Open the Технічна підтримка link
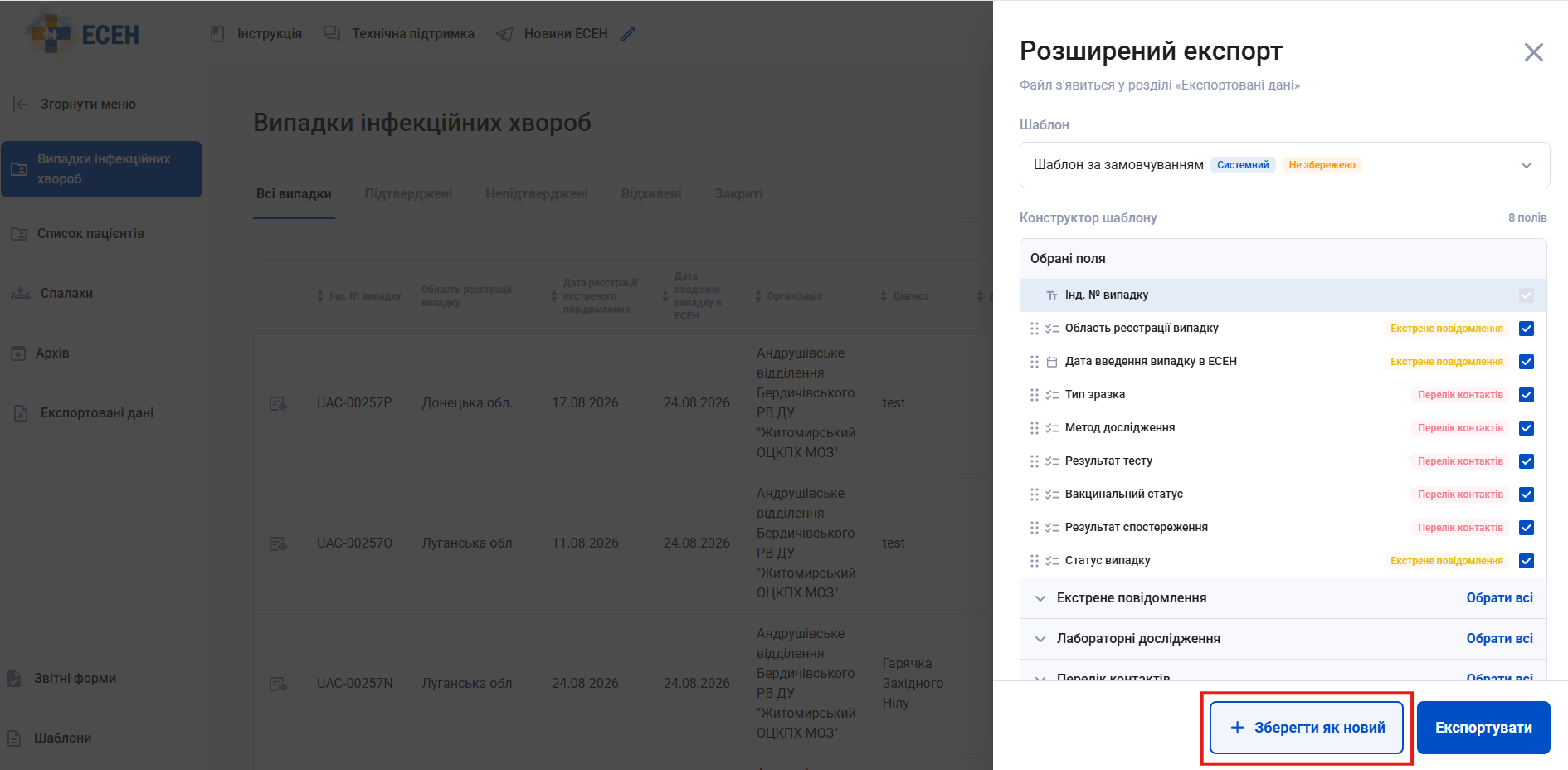 coord(413,34)
